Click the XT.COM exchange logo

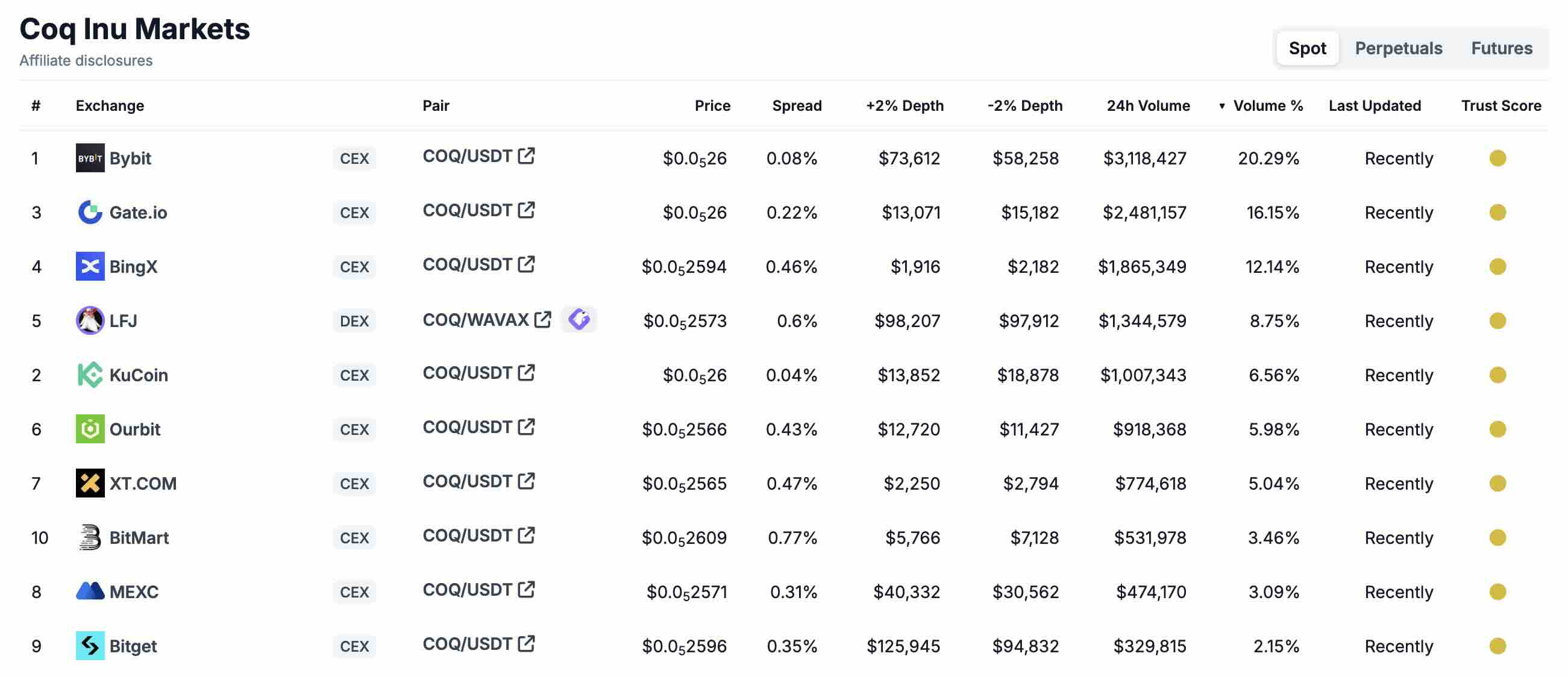(x=90, y=483)
